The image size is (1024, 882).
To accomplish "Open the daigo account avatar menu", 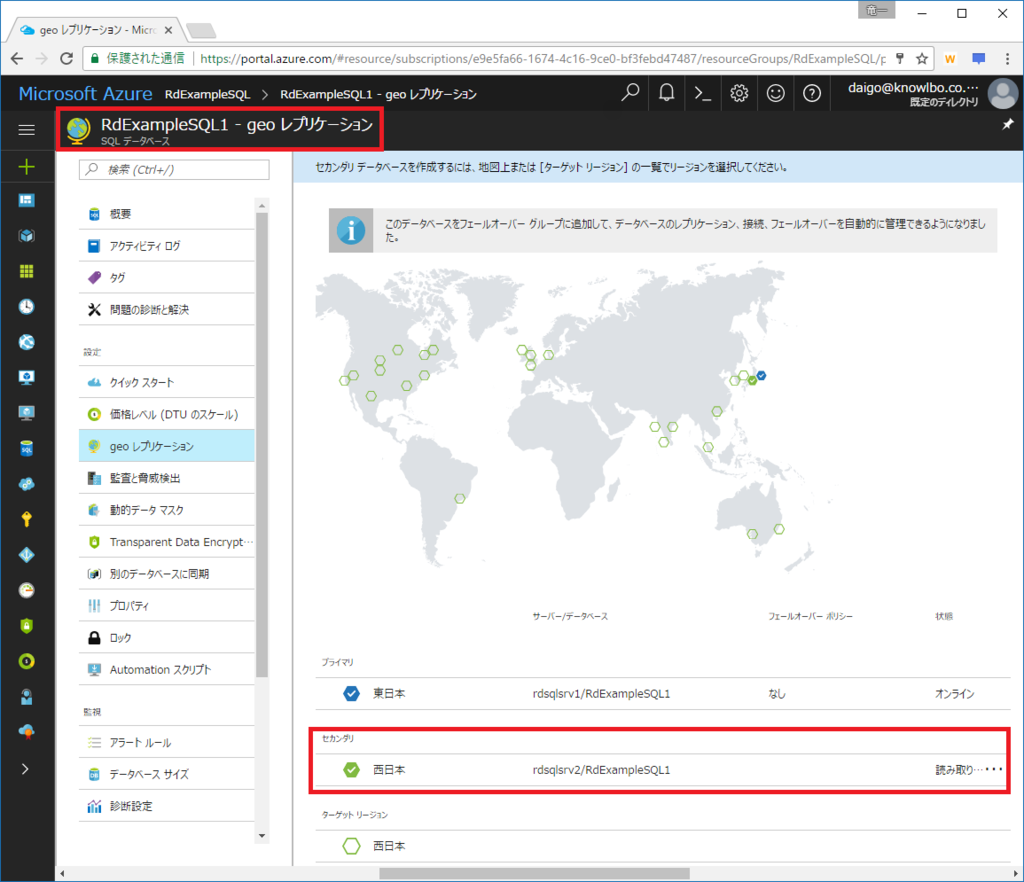I will (1003, 93).
